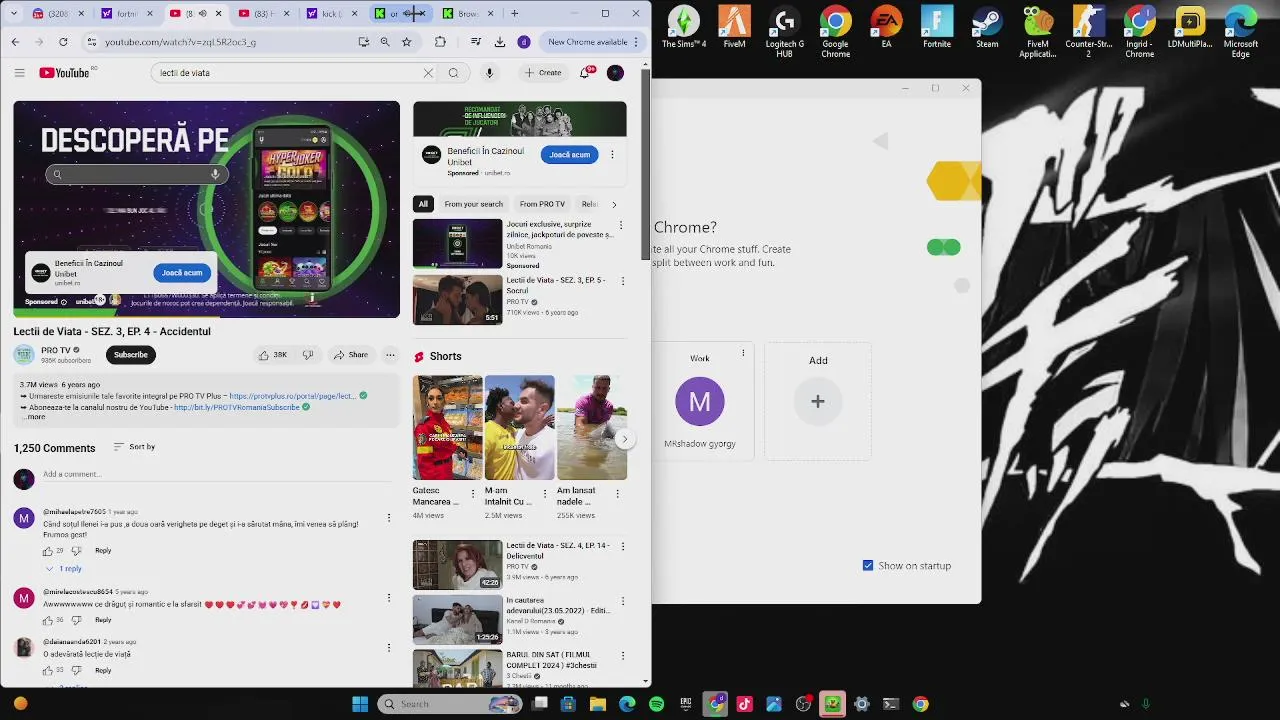The height and width of the screenshot is (720, 1280).
Task: Expand the 1 reply thread
Action: [64, 568]
